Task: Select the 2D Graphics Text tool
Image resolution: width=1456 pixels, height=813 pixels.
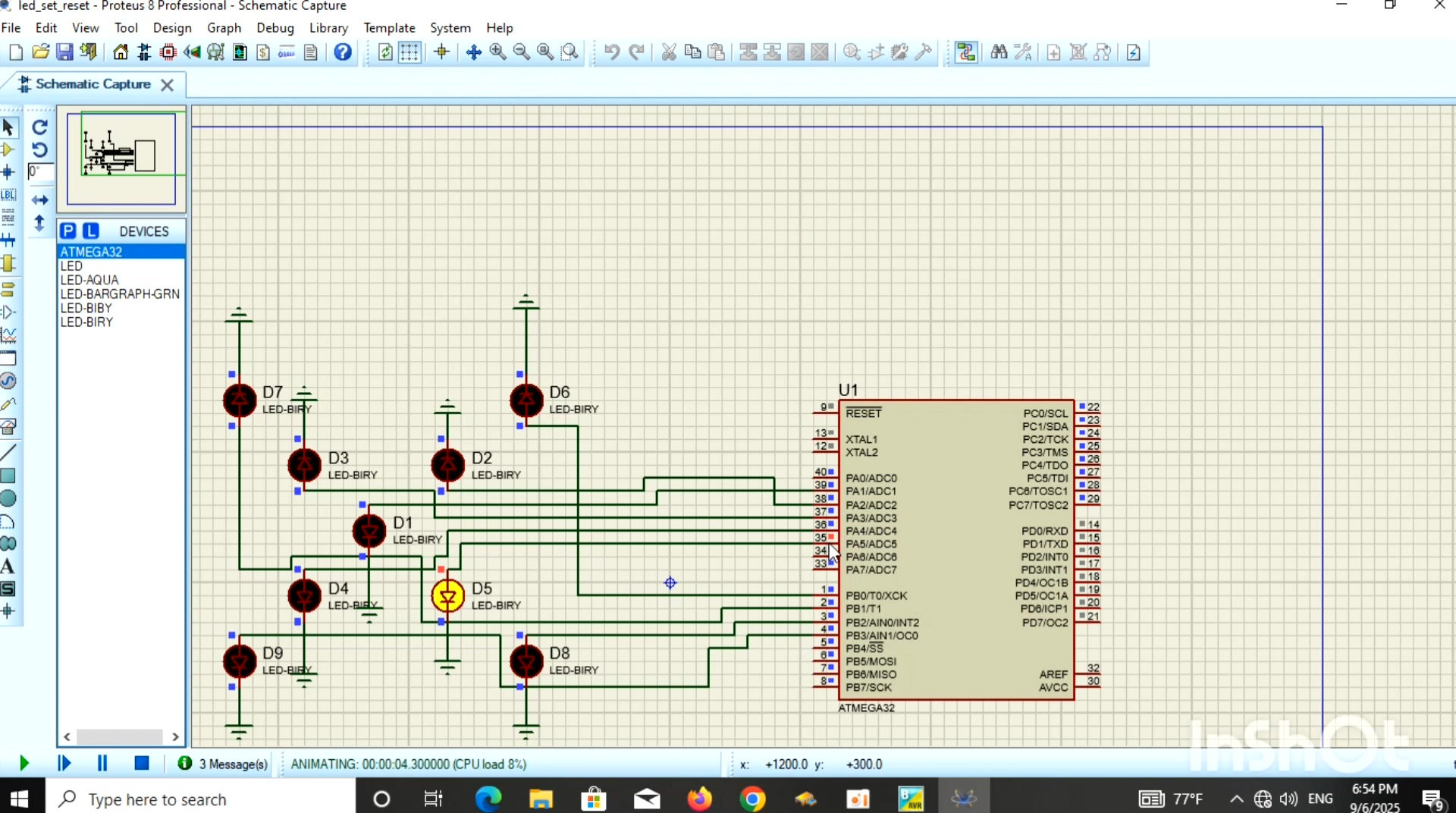Action: (x=8, y=567)
